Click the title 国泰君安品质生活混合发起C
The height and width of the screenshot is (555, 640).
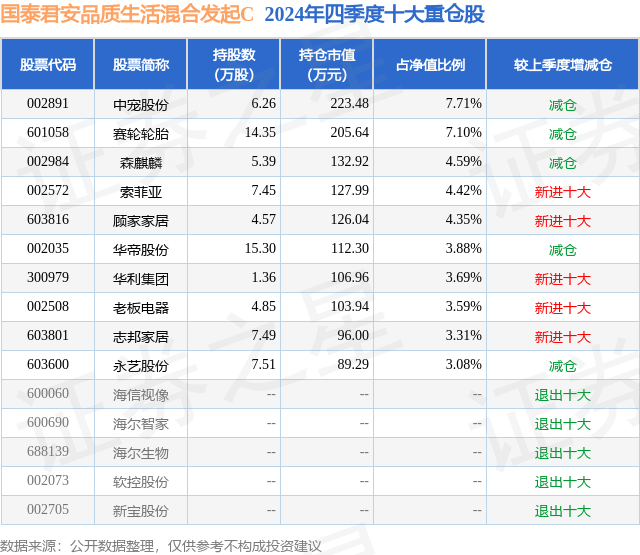pyautogui.click(x=127, y=13)
